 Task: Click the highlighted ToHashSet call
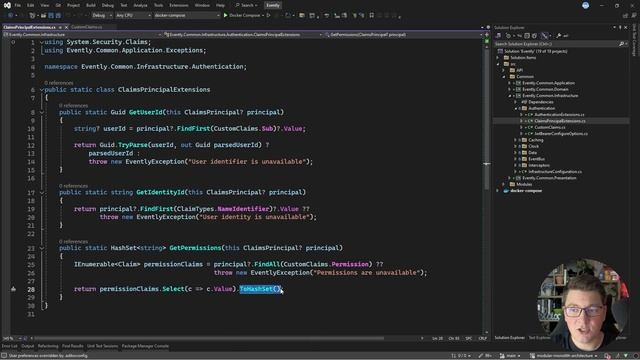point(260,289)
